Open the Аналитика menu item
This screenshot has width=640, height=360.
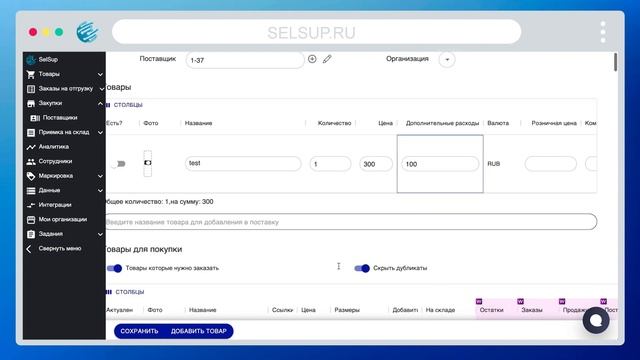pyautogui.click(x=53, y=147)
